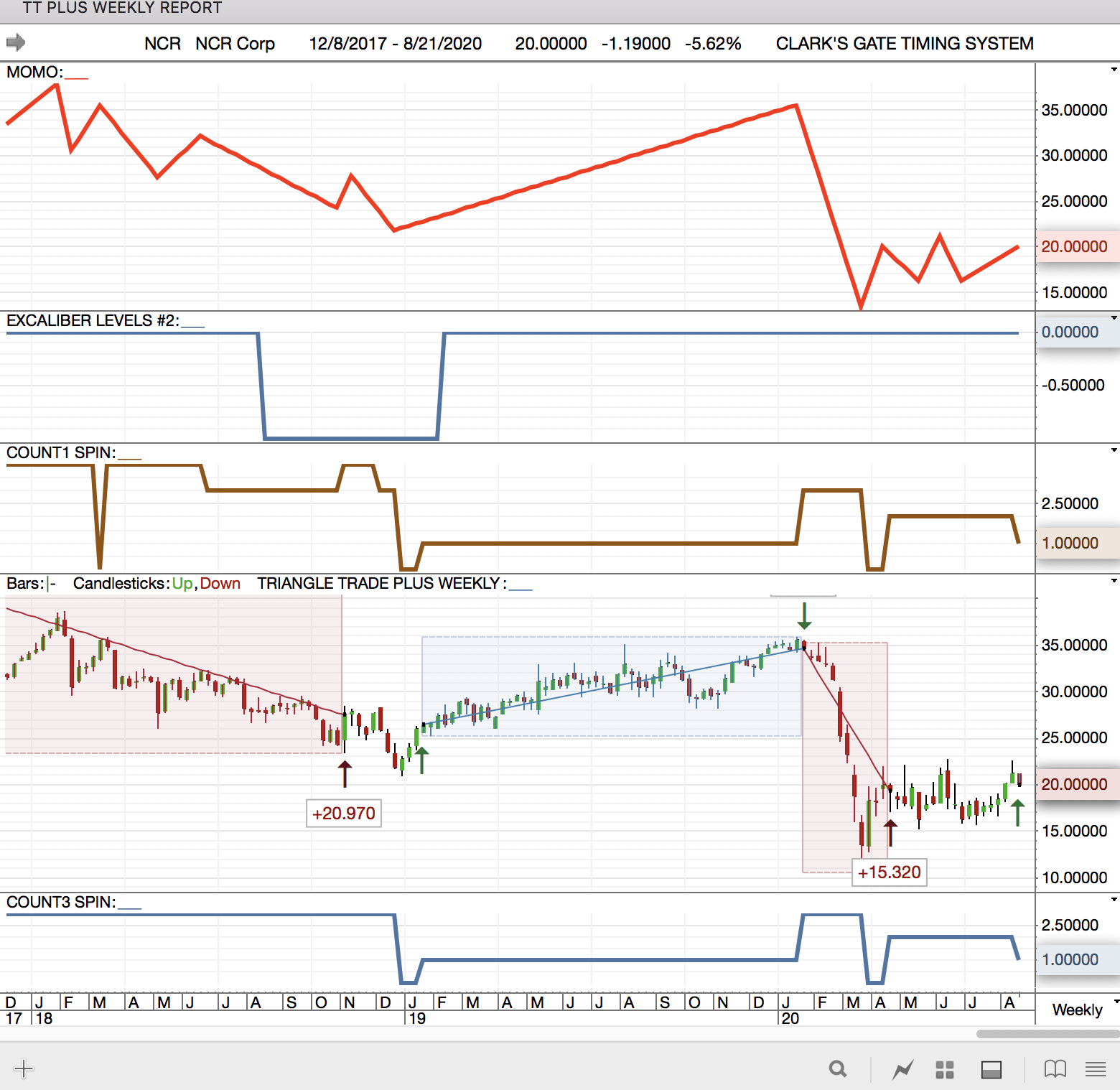This screenshot has width=1120, height=1090.
Task: Click the COUNT1 SPIN indicator label
Action: pos(61,452)
